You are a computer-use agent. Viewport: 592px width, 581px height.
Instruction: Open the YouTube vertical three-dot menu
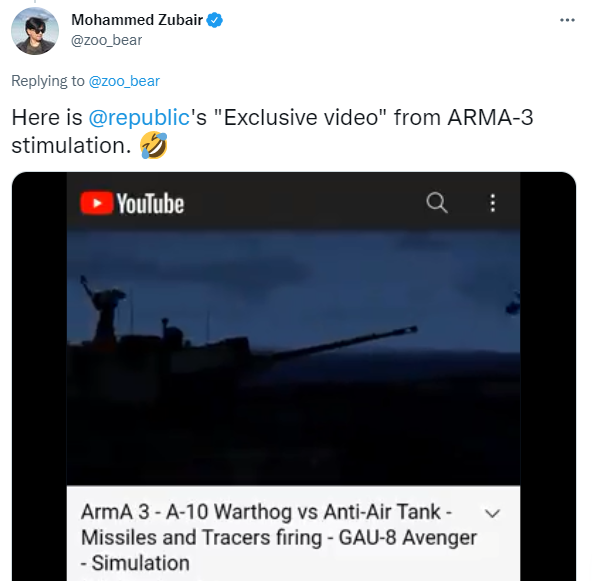(492, 203)
